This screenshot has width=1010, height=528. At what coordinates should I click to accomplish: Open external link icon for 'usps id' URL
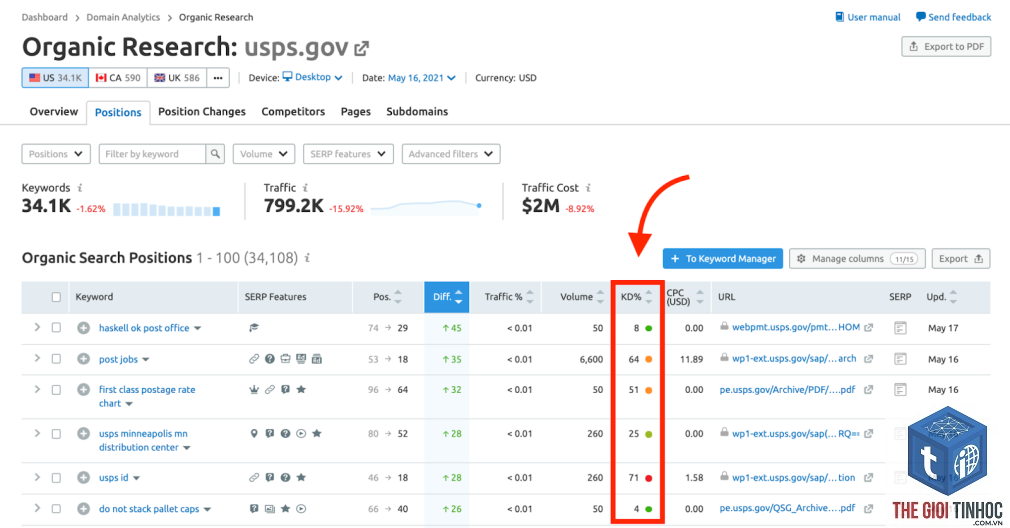[868, 478]
